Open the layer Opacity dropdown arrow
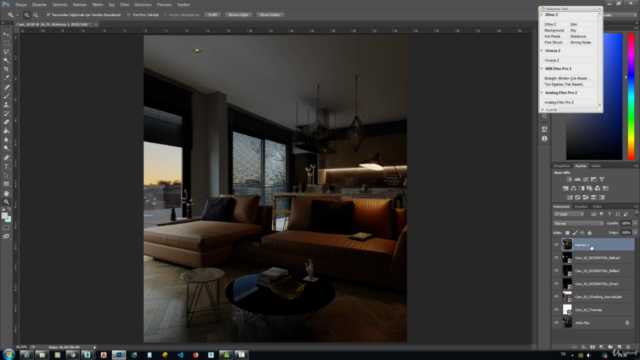 tap(635, 223)
